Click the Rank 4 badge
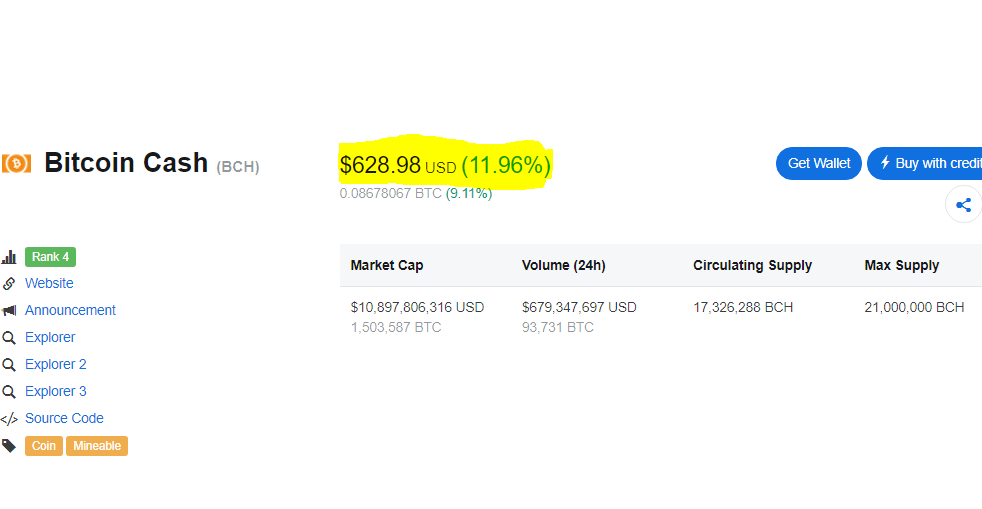982x509 pixels. (x=51, y=257)
